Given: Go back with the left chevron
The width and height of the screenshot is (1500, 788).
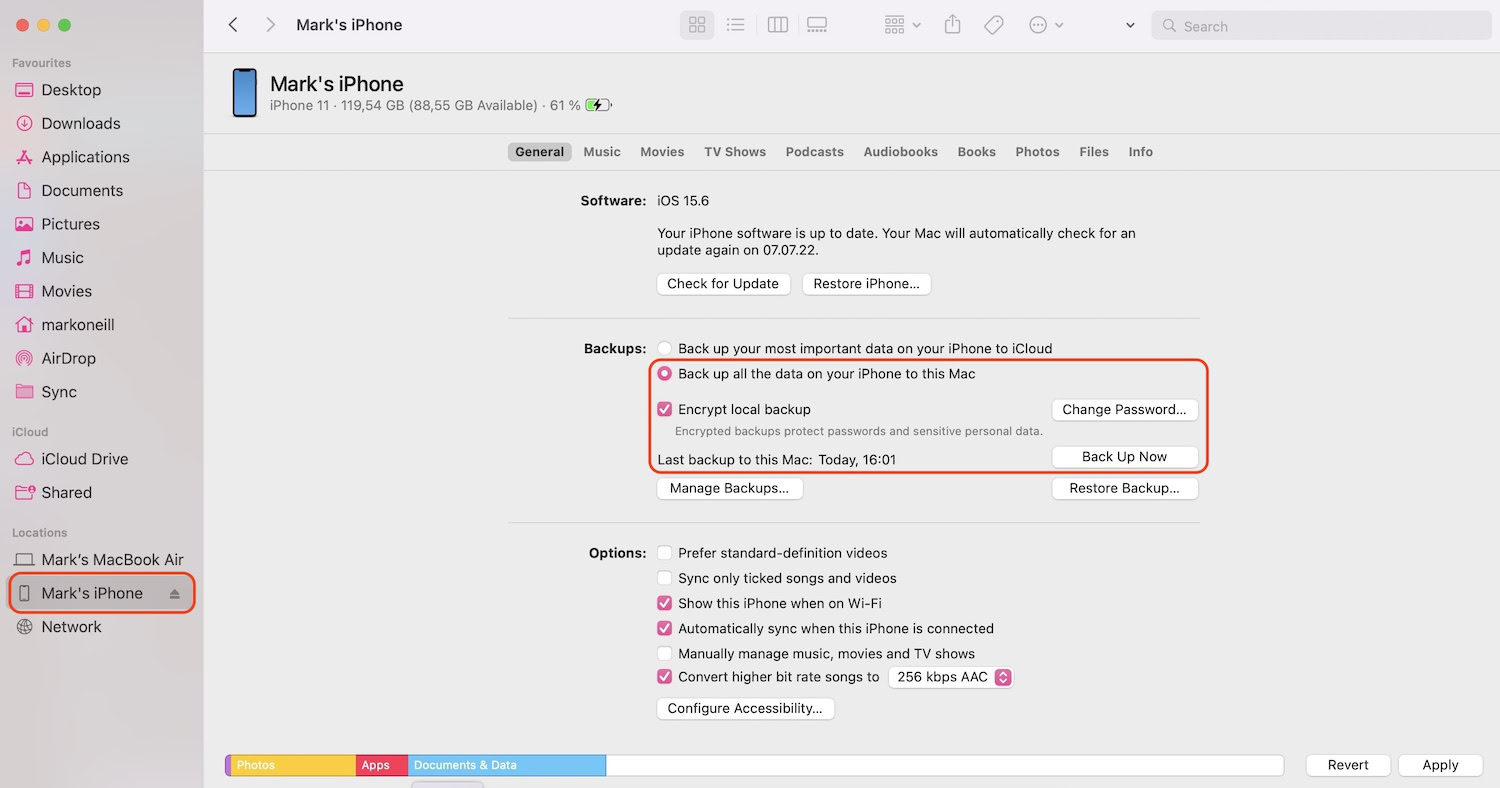Looking at the screenshot, I should (233, 26).
